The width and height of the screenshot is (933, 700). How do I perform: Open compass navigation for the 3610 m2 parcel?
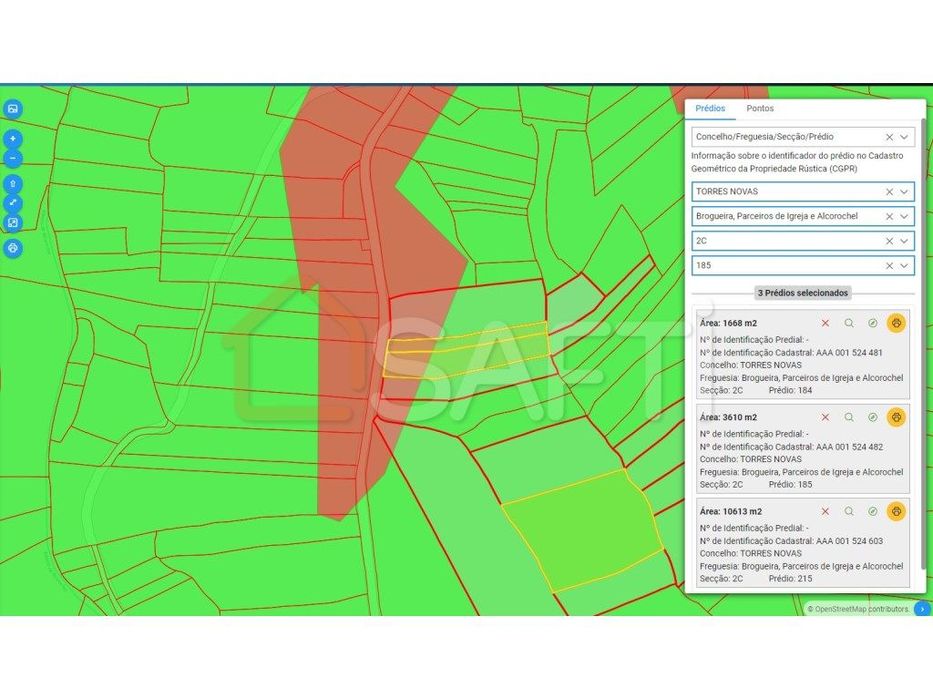coord(873,417)
